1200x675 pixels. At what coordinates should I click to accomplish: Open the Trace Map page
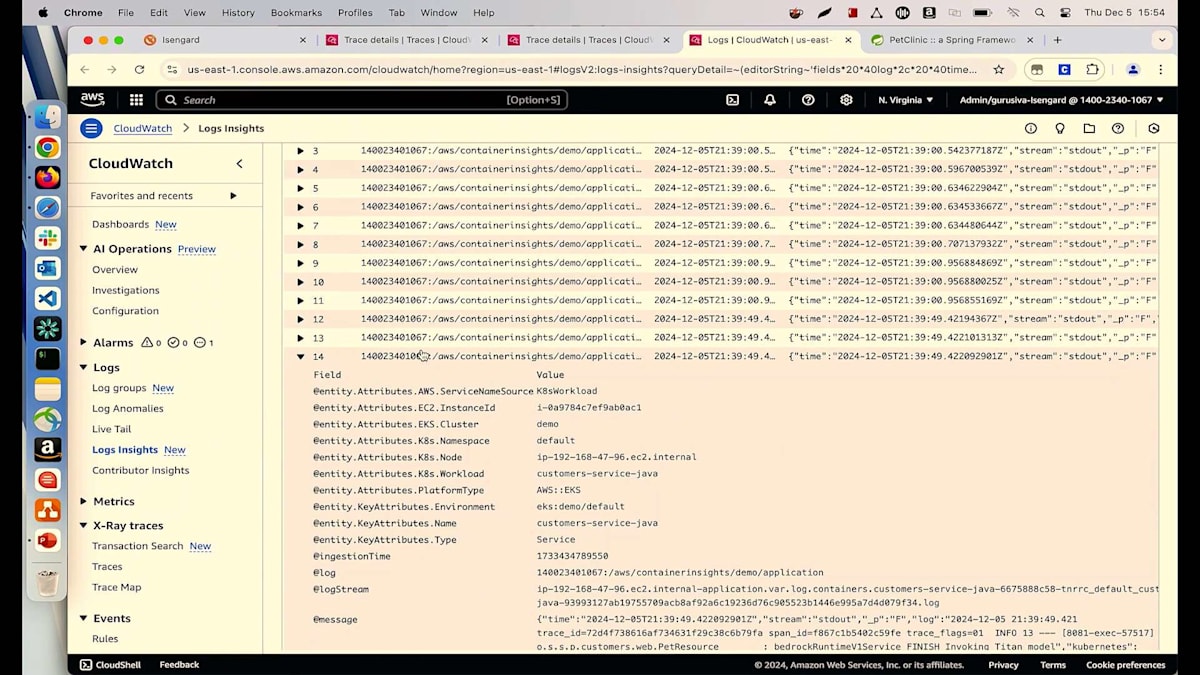[x=116, y=587]
